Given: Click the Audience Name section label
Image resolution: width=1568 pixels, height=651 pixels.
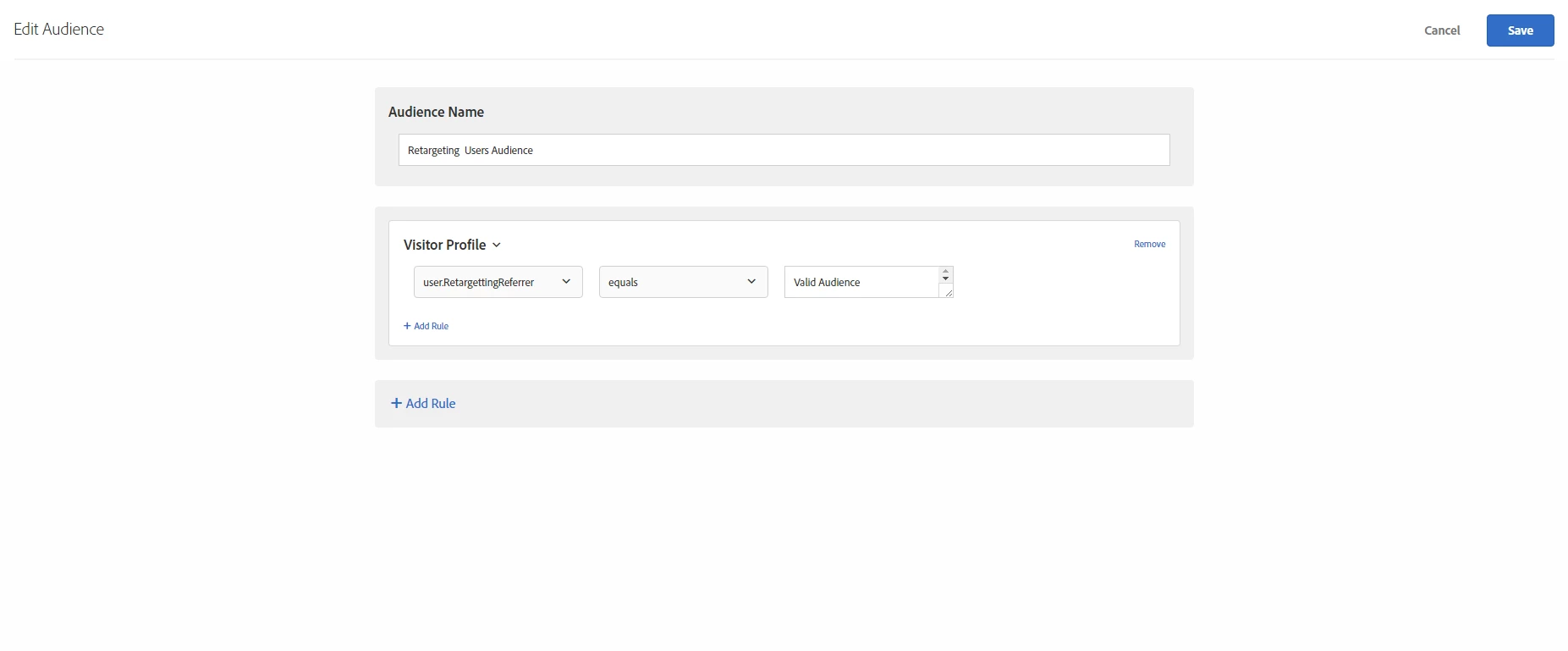Looking at the screenshot, I should pyautogui.click(x=436, y=112).
